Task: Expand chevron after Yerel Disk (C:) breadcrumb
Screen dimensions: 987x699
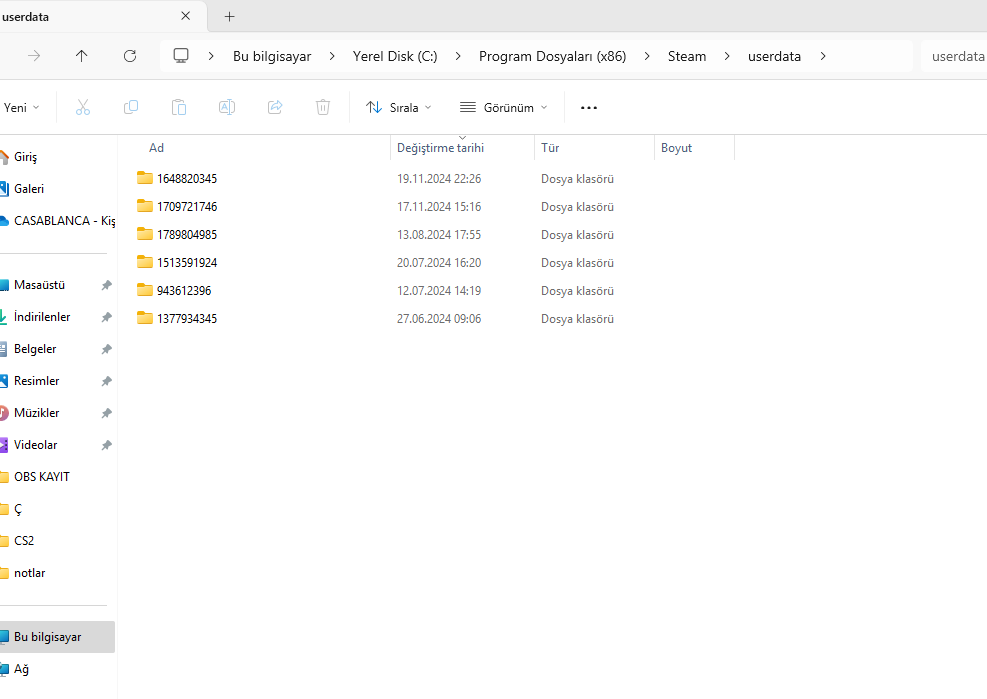Action: [458, 56]
